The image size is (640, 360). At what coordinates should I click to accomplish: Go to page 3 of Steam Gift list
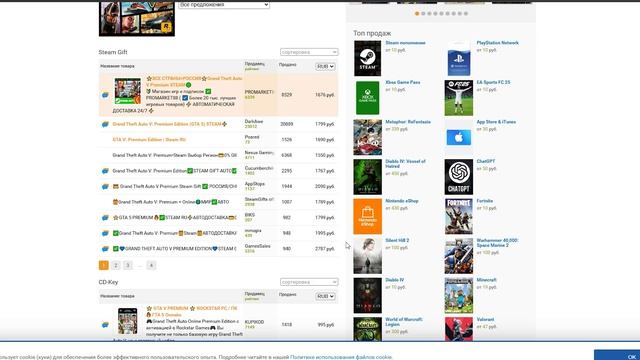(128, 265)
